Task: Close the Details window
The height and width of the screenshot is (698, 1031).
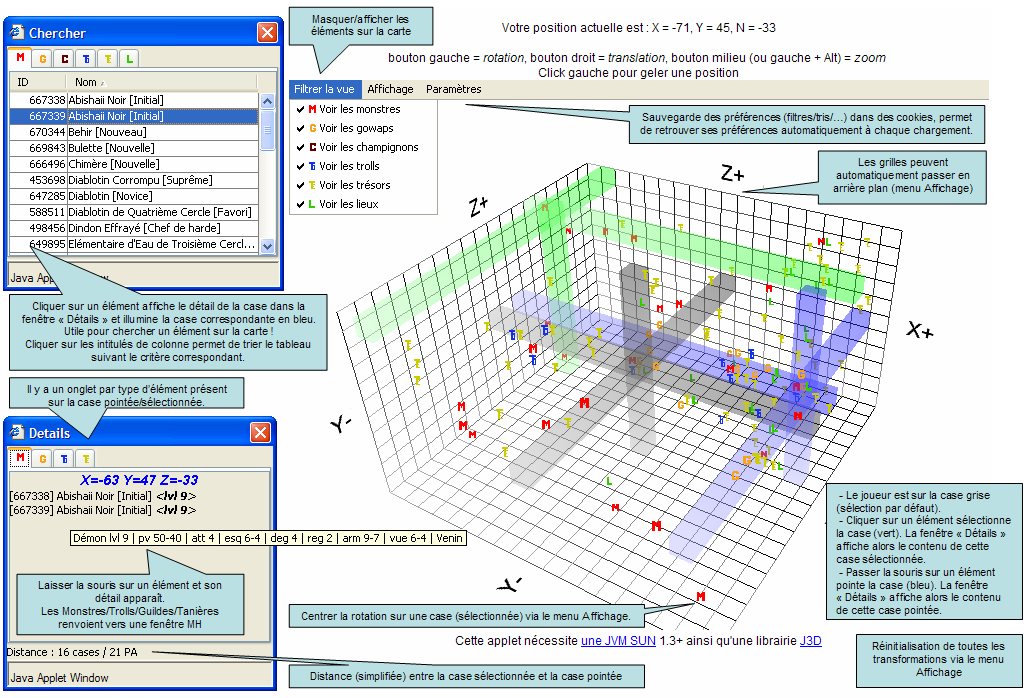Action: tap(260, 432)
